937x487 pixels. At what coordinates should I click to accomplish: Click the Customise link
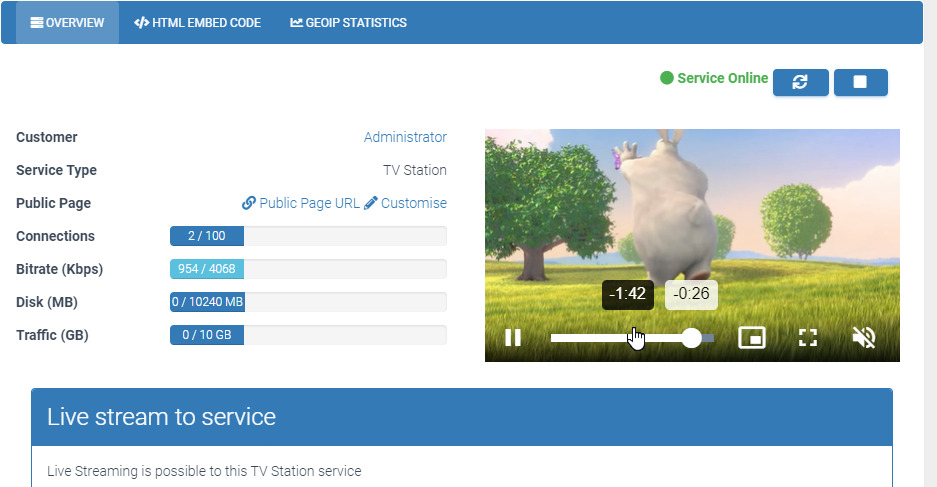(x=405, y=203)
